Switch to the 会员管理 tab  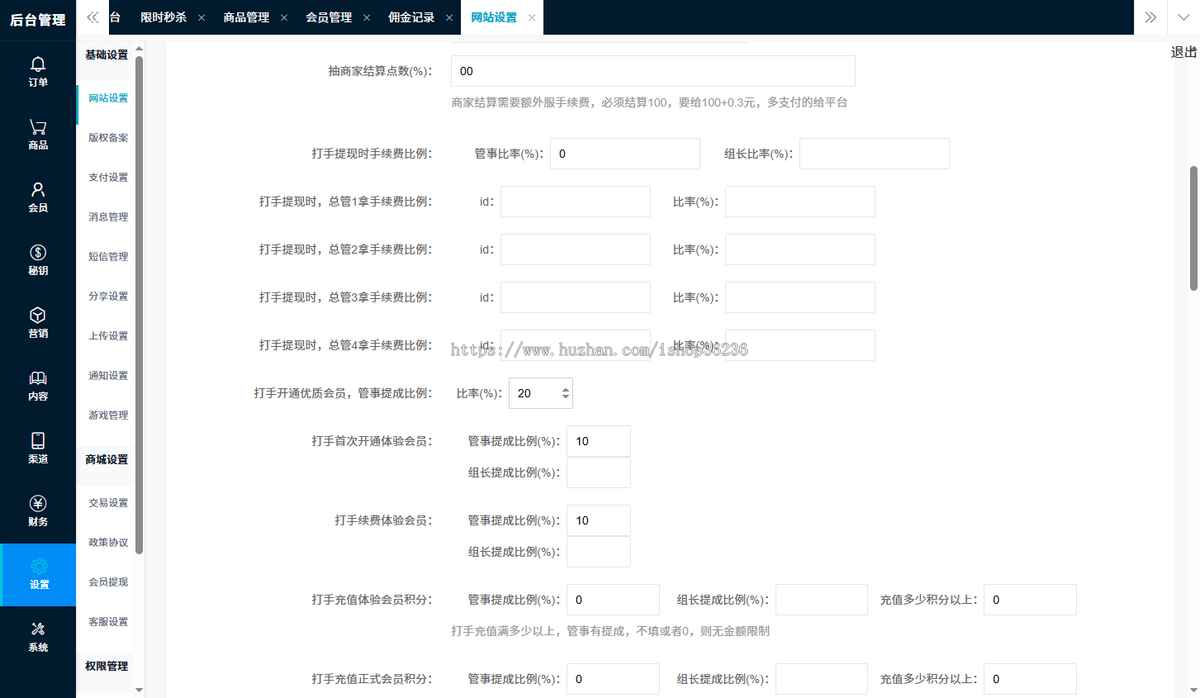coord(328,18)
